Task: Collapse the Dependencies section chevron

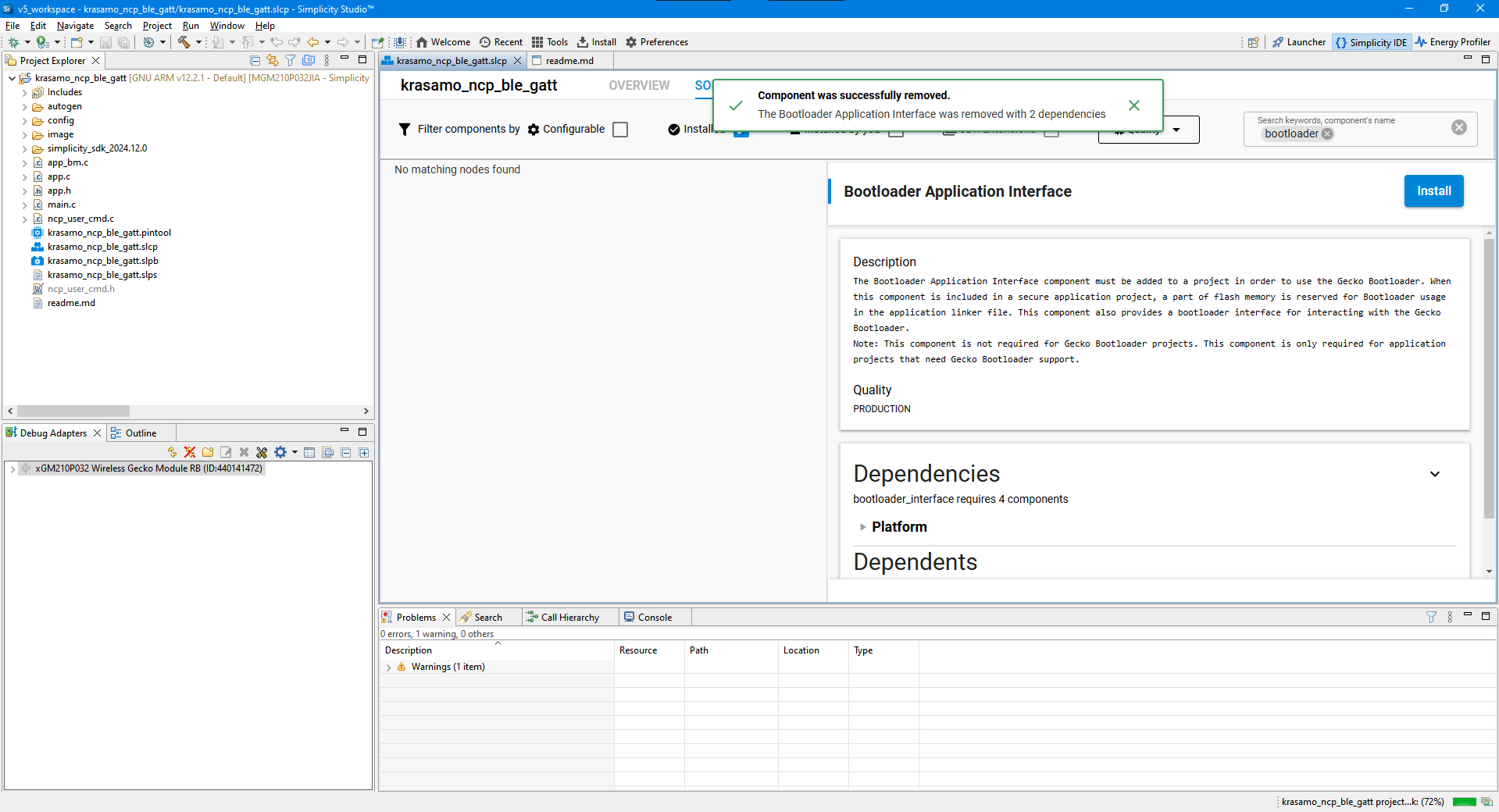Action: (x=1435, y=474)
